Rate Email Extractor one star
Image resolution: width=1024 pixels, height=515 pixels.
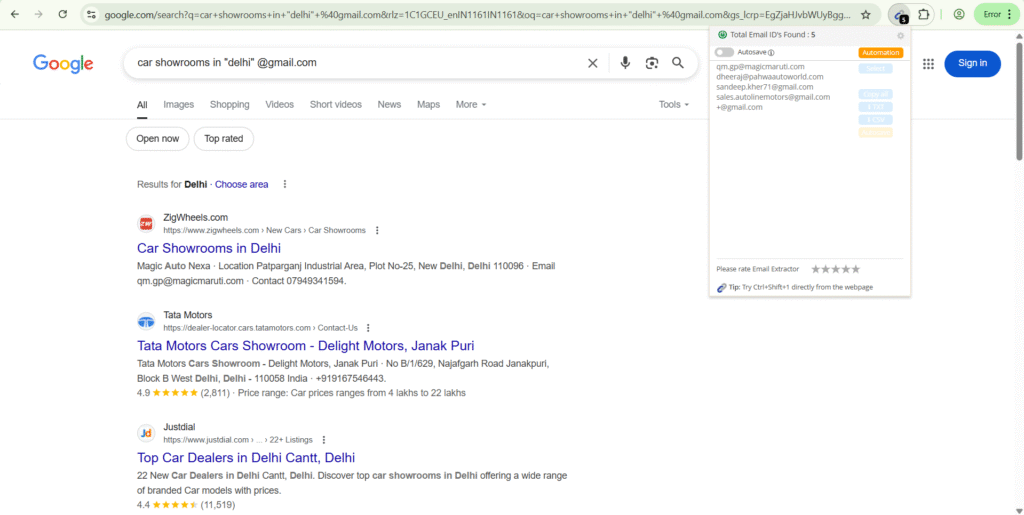pyautogui.click(x=815, y=269)
